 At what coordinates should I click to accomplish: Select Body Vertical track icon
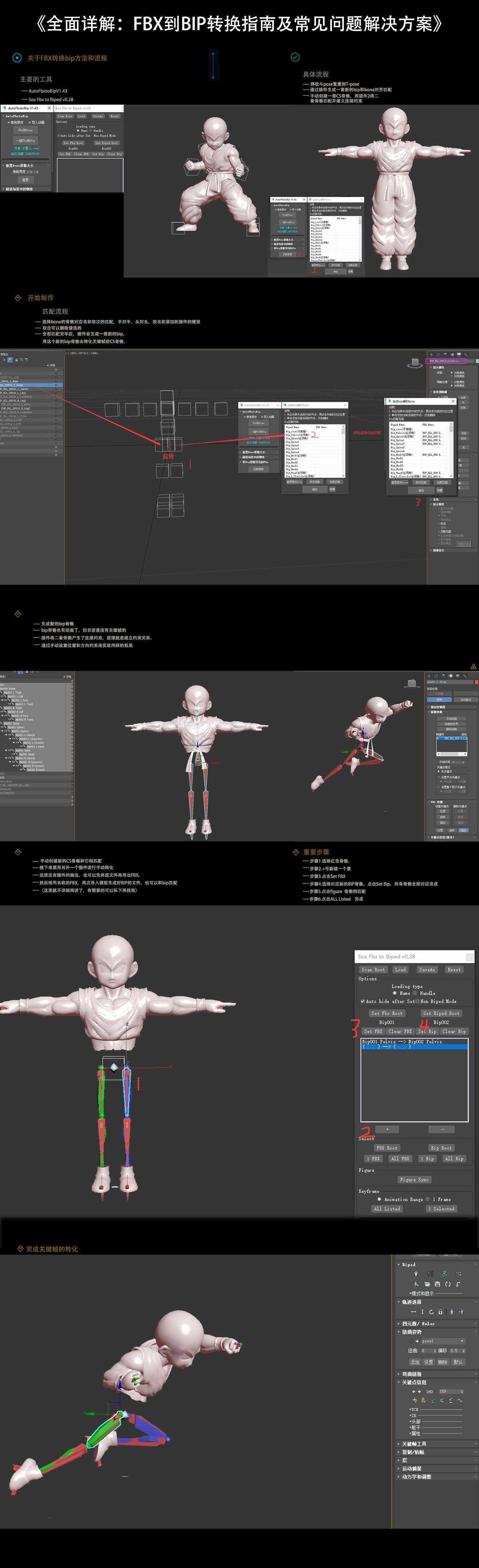[x=422, y=1312]
